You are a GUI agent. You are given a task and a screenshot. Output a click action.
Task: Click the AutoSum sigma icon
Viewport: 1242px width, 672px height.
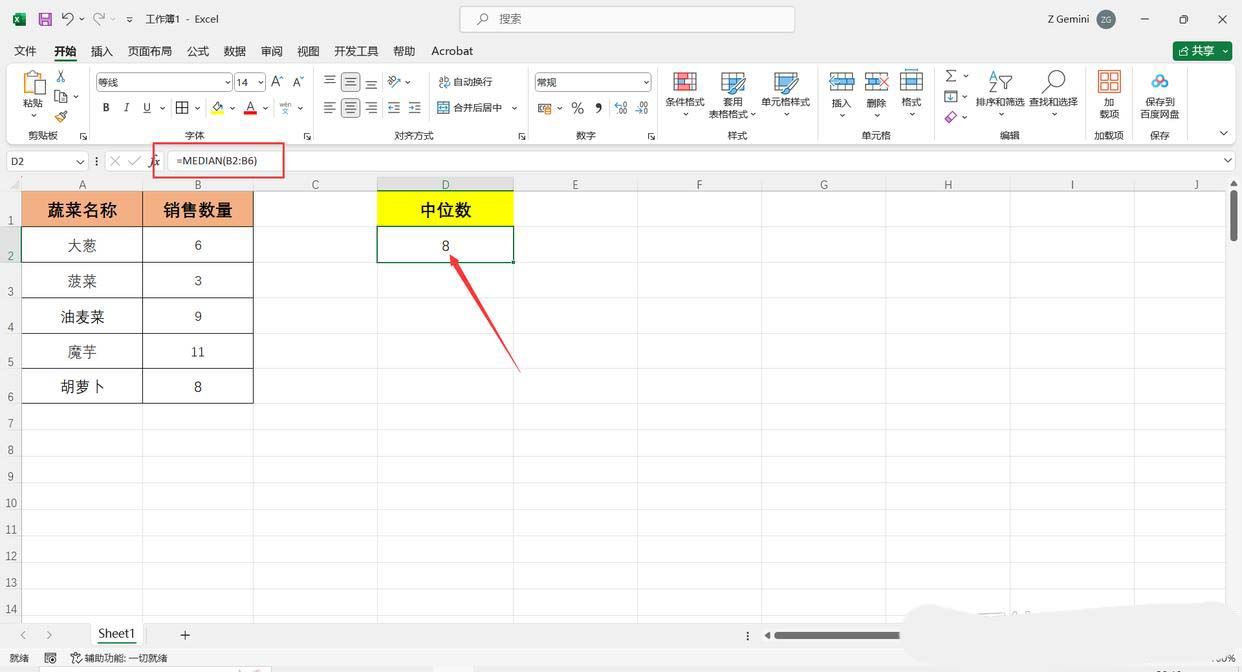951,76
